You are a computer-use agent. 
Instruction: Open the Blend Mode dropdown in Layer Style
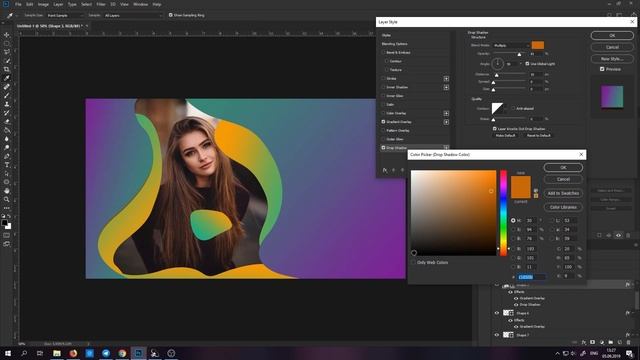point(511,45)
